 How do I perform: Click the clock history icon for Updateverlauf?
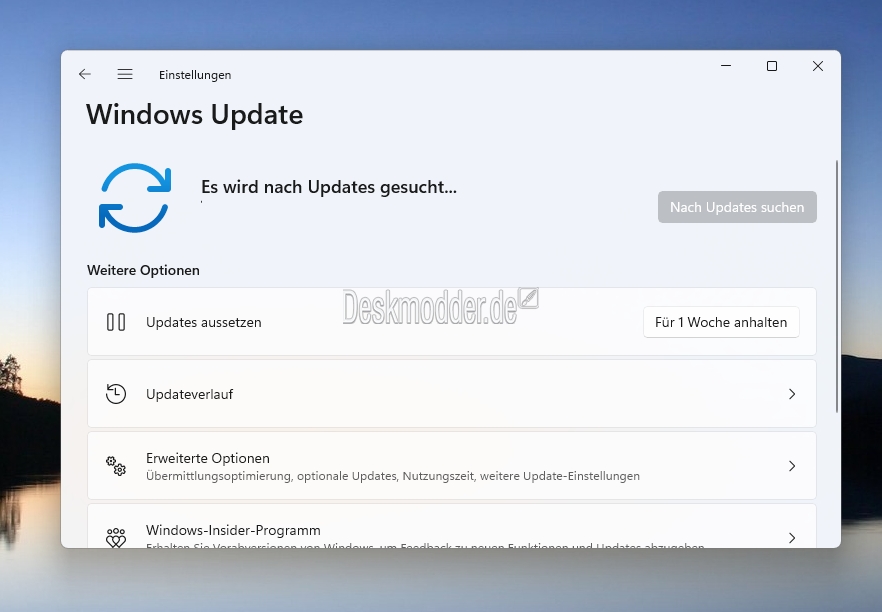(x=116, y=394)
